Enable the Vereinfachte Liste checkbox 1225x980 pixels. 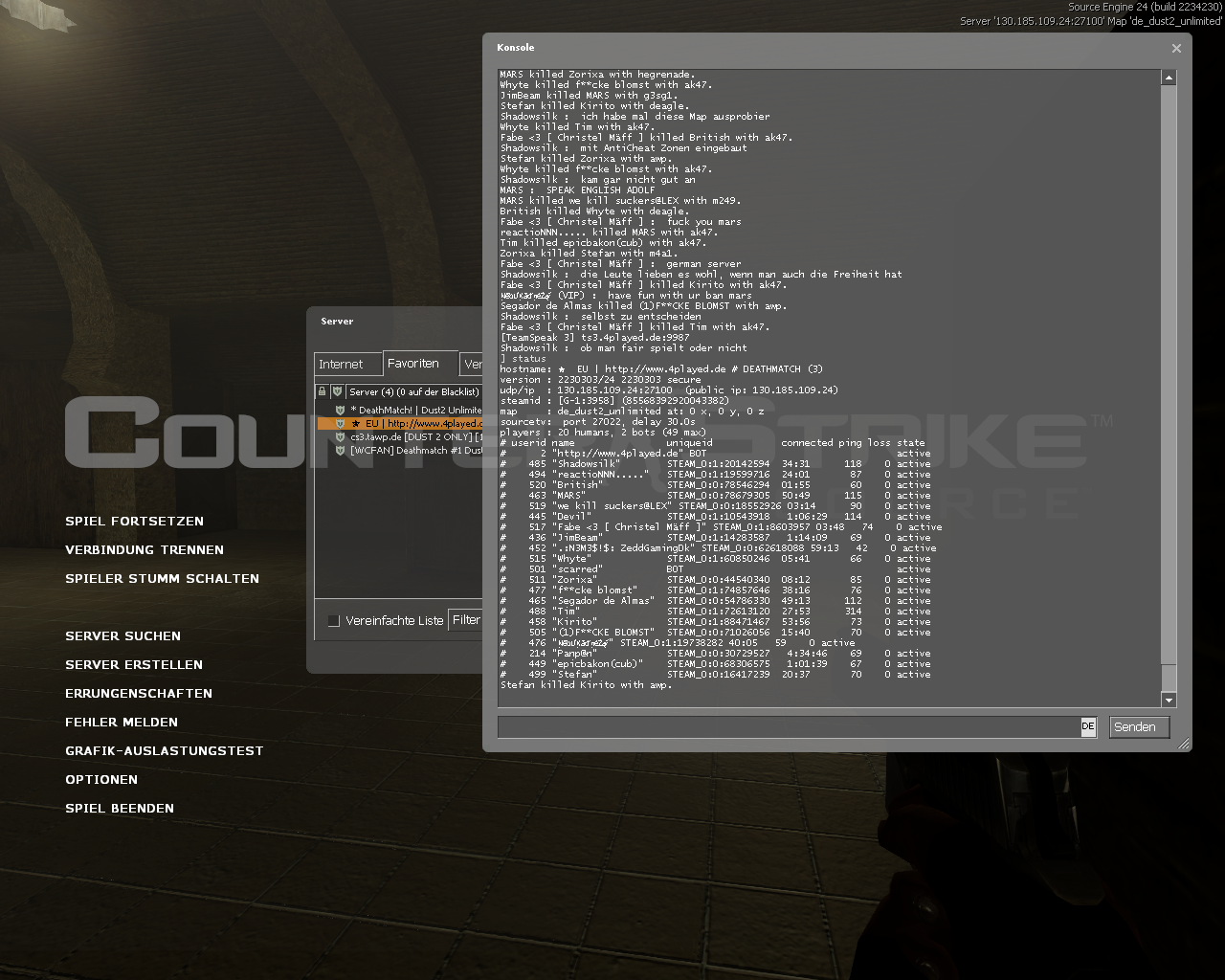click(x=334, y=621)
